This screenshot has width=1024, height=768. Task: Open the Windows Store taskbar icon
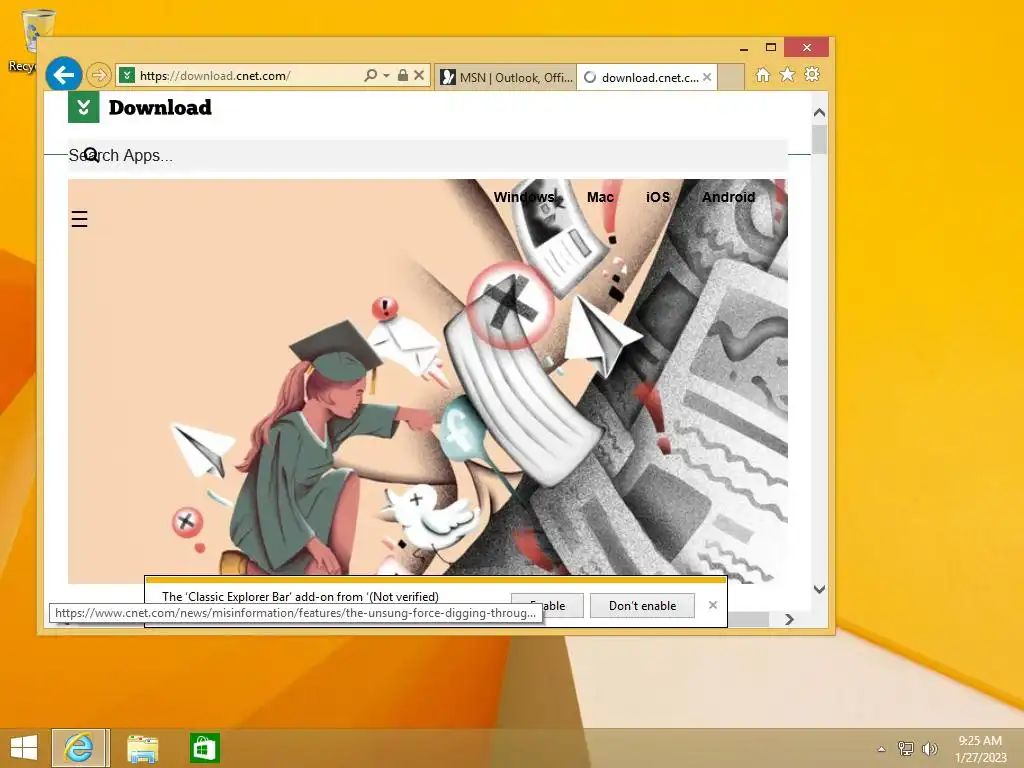coord(204,748)
